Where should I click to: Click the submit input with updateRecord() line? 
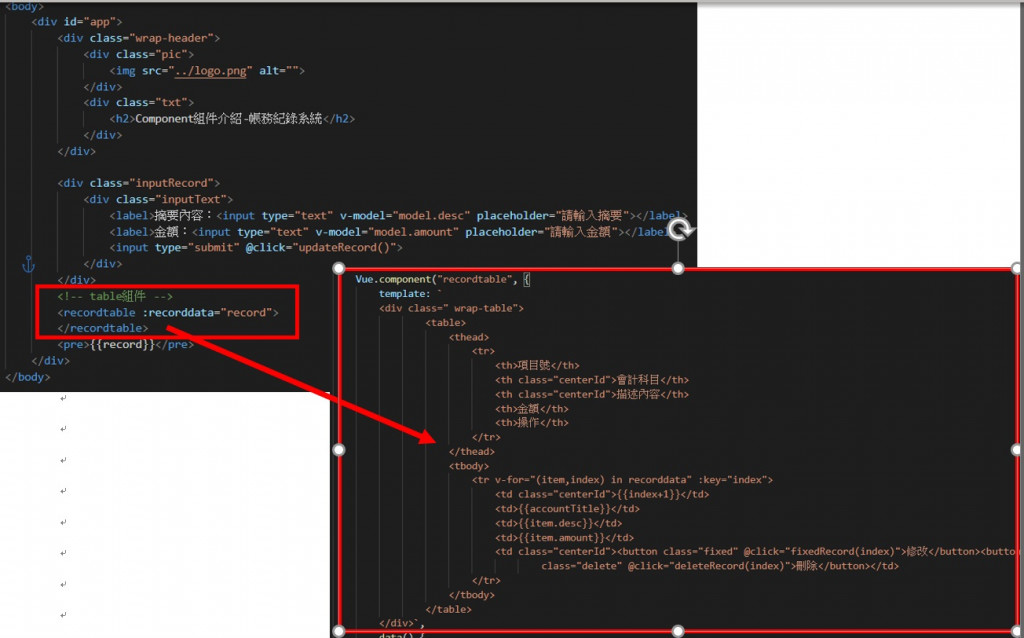256,247
